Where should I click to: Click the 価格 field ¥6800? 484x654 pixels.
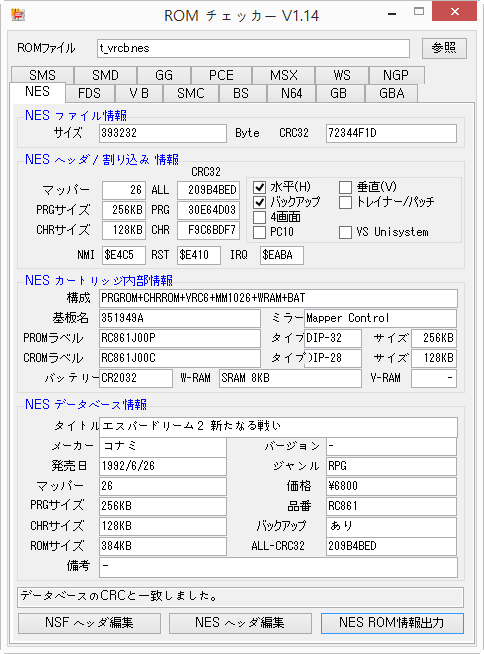(391, 486)
